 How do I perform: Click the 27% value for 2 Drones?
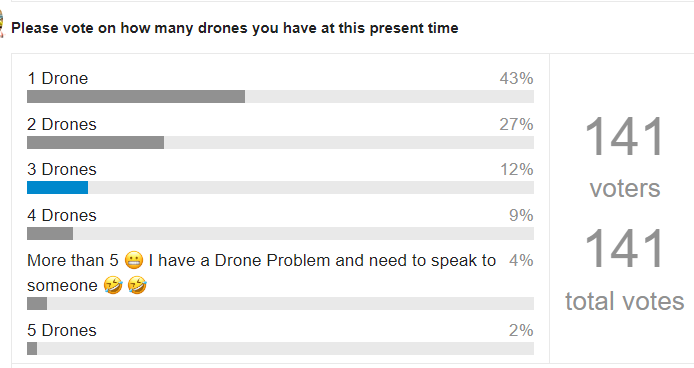tap(517, 124)
